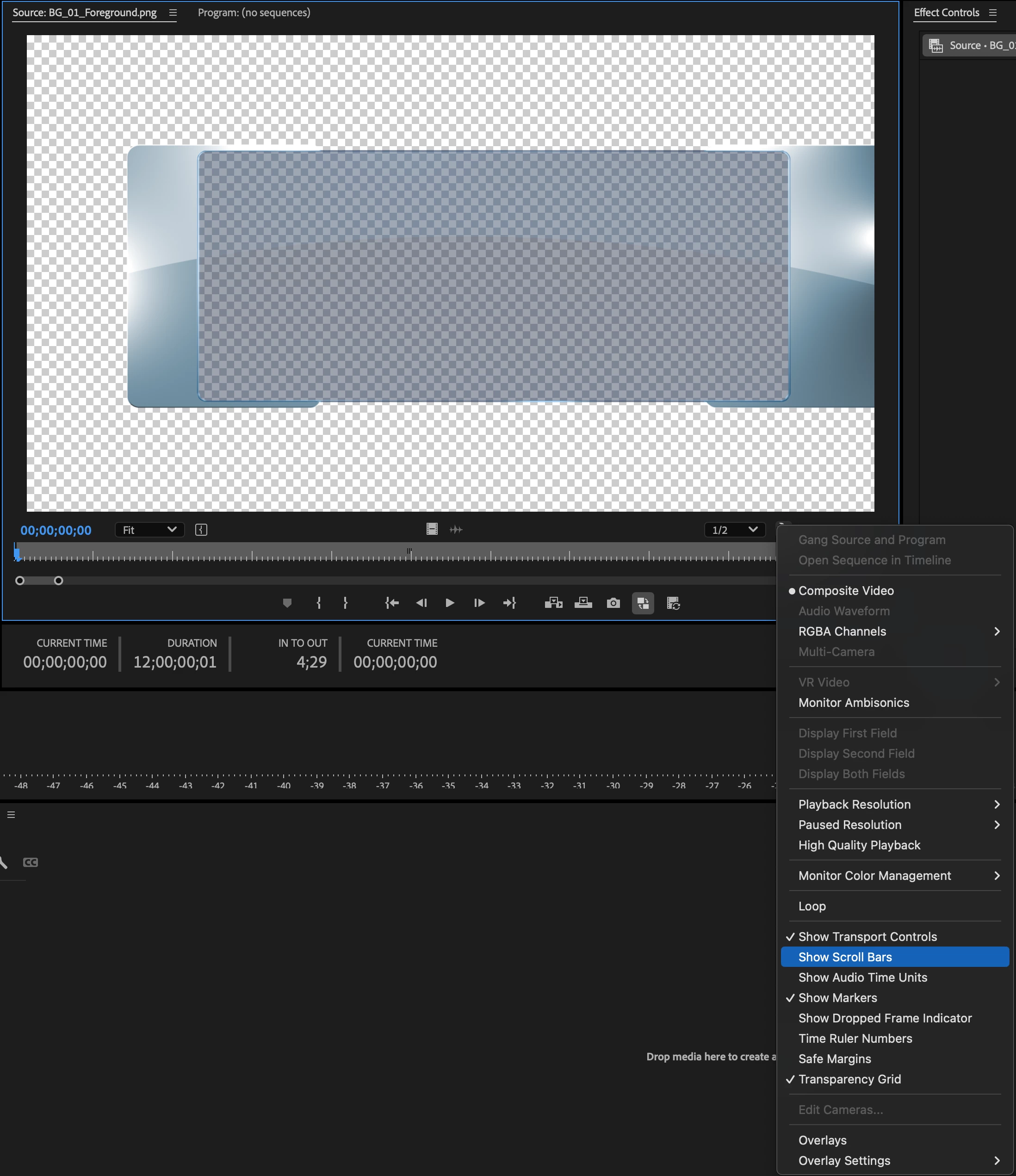Step forward one frame
The height and width of the screenshot is (1176, 1016).
[479, 603]
